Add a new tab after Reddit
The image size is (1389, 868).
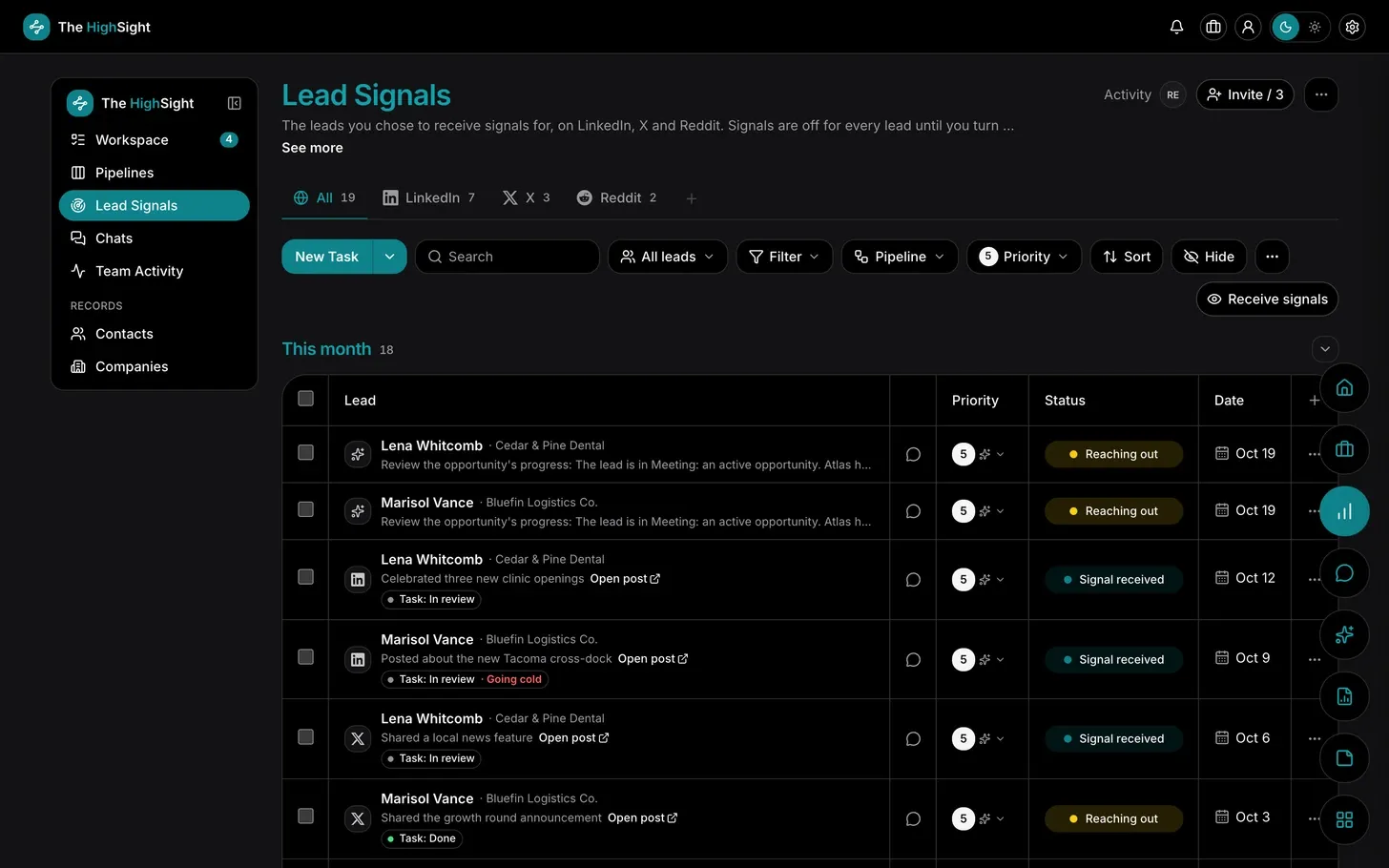[692, 198]
